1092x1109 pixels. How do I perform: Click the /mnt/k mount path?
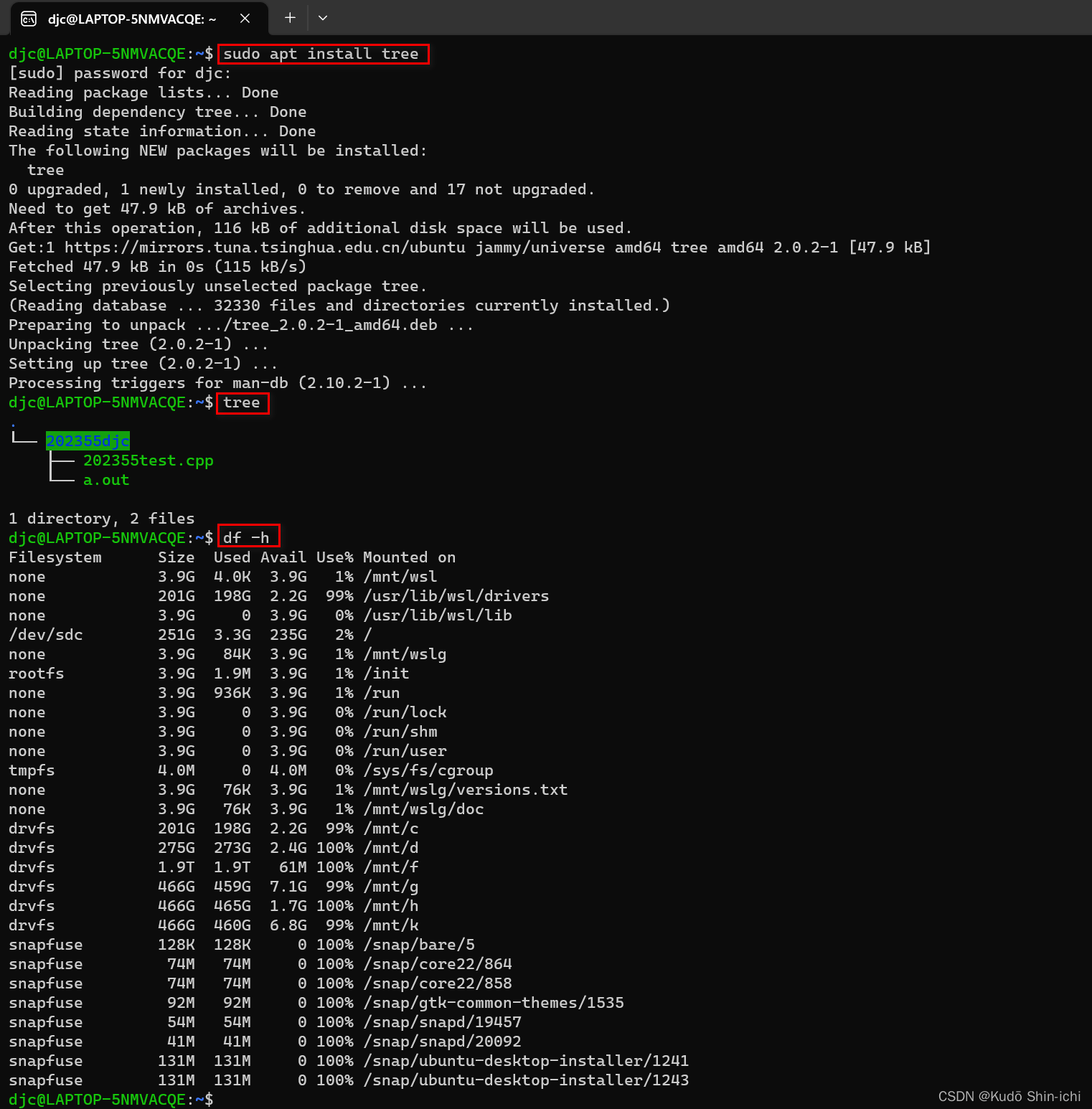click(x=390, y=925)
